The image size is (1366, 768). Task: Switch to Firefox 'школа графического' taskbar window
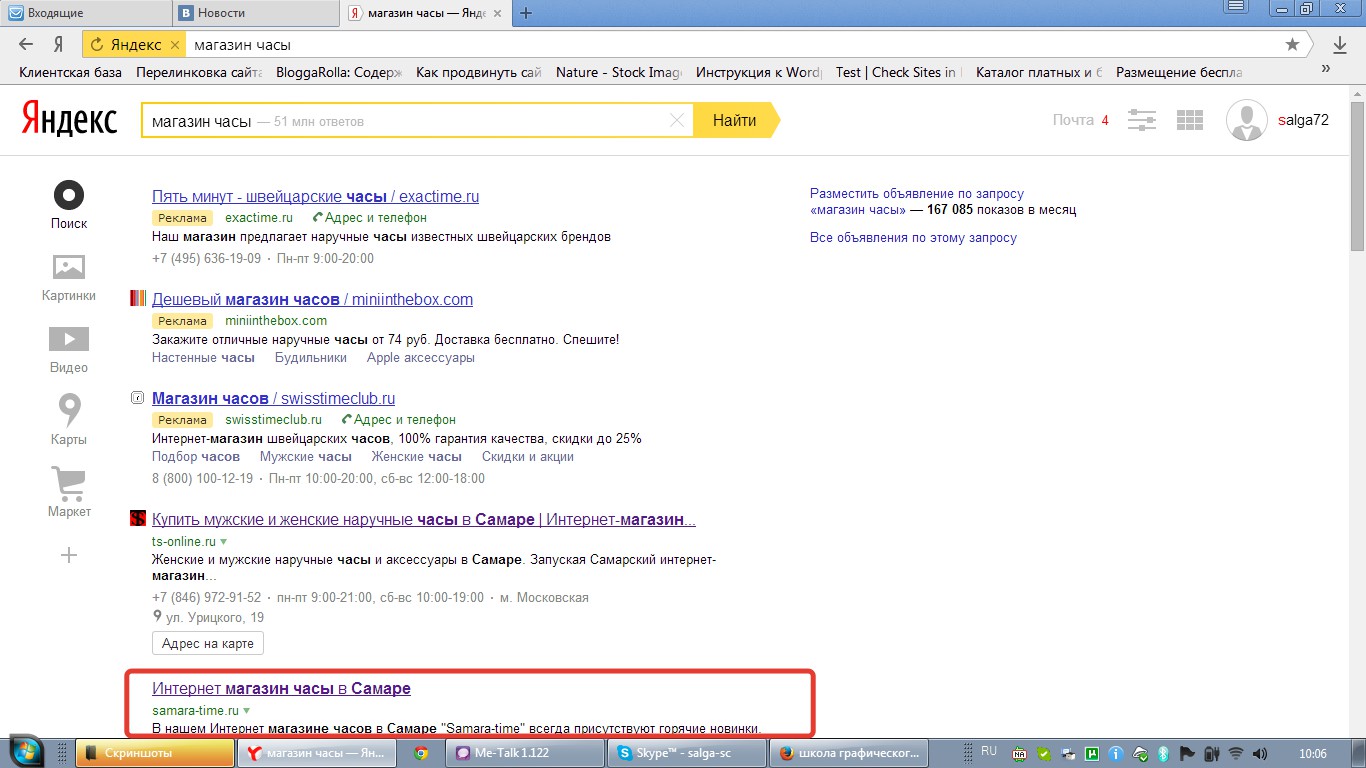point(850,752)
